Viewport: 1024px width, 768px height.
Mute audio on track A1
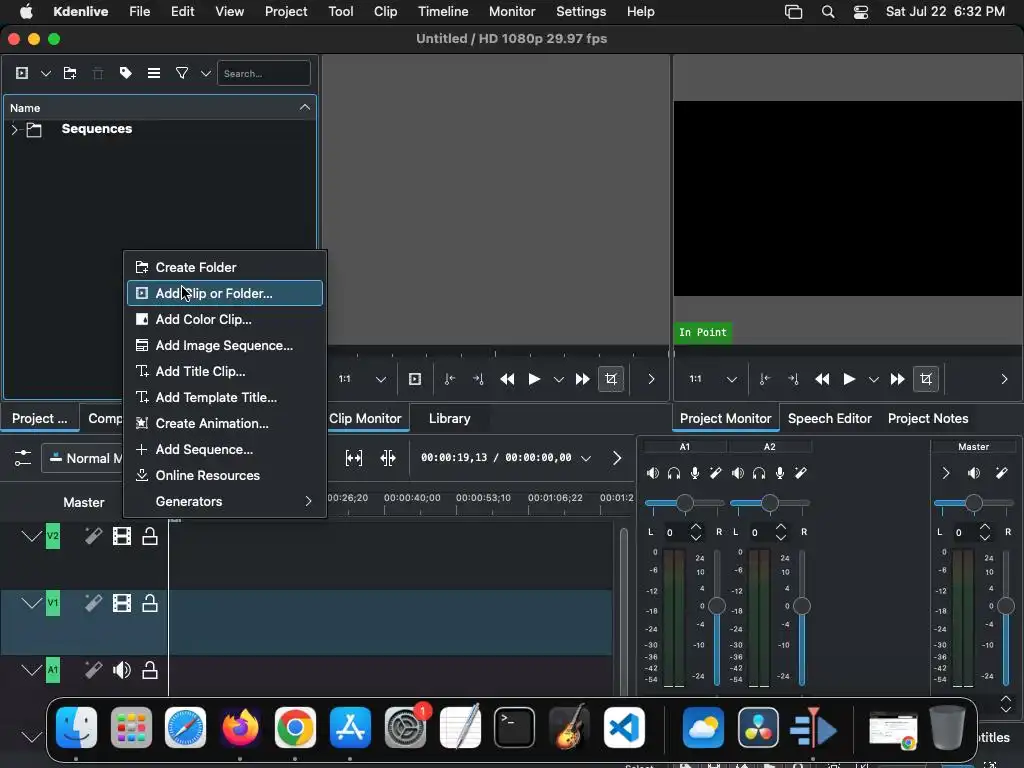(x=121, y=670)
